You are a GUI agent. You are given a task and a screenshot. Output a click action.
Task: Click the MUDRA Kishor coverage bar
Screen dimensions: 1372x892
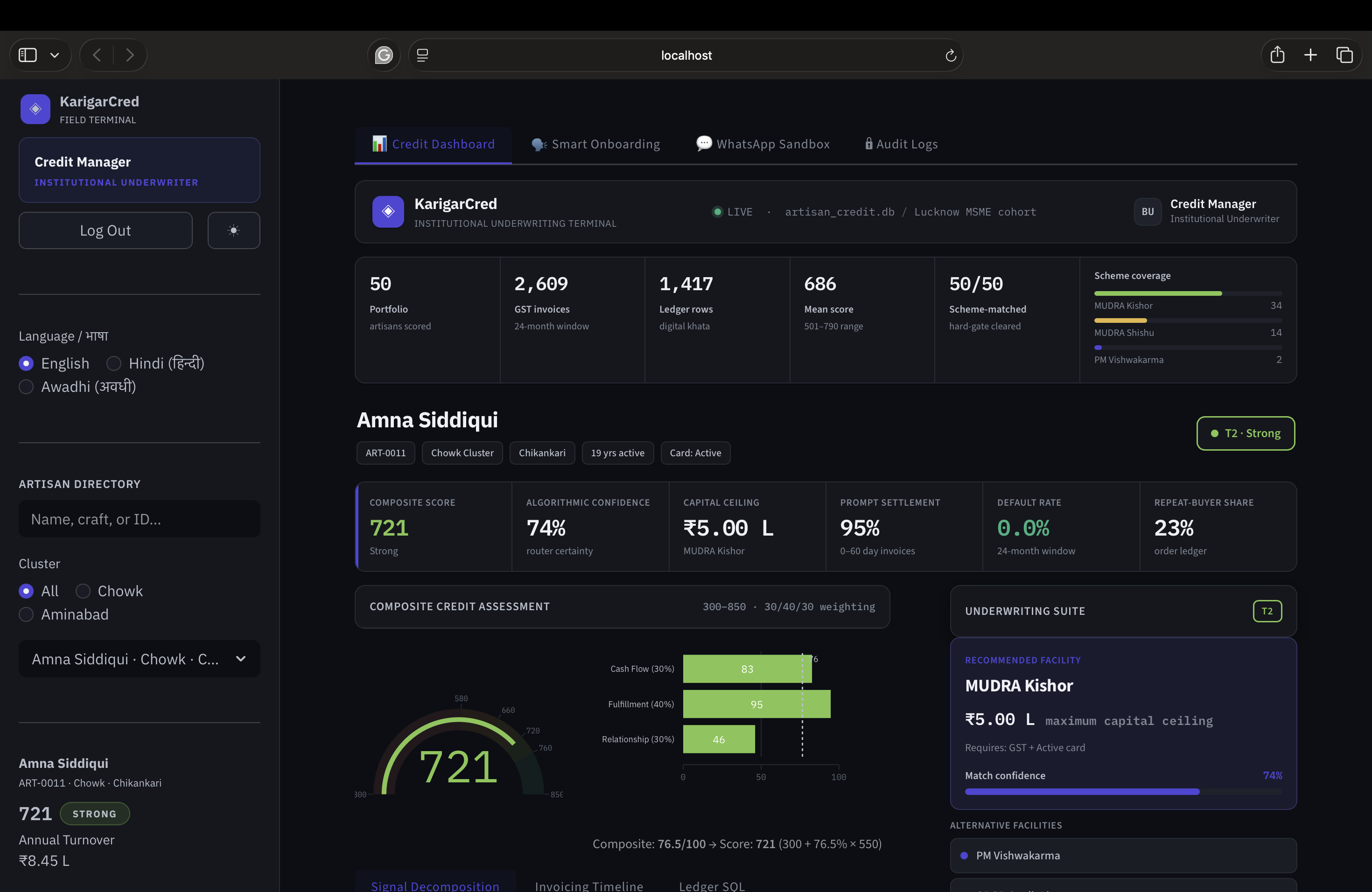pyautogui.click(x=1188, y=293)
